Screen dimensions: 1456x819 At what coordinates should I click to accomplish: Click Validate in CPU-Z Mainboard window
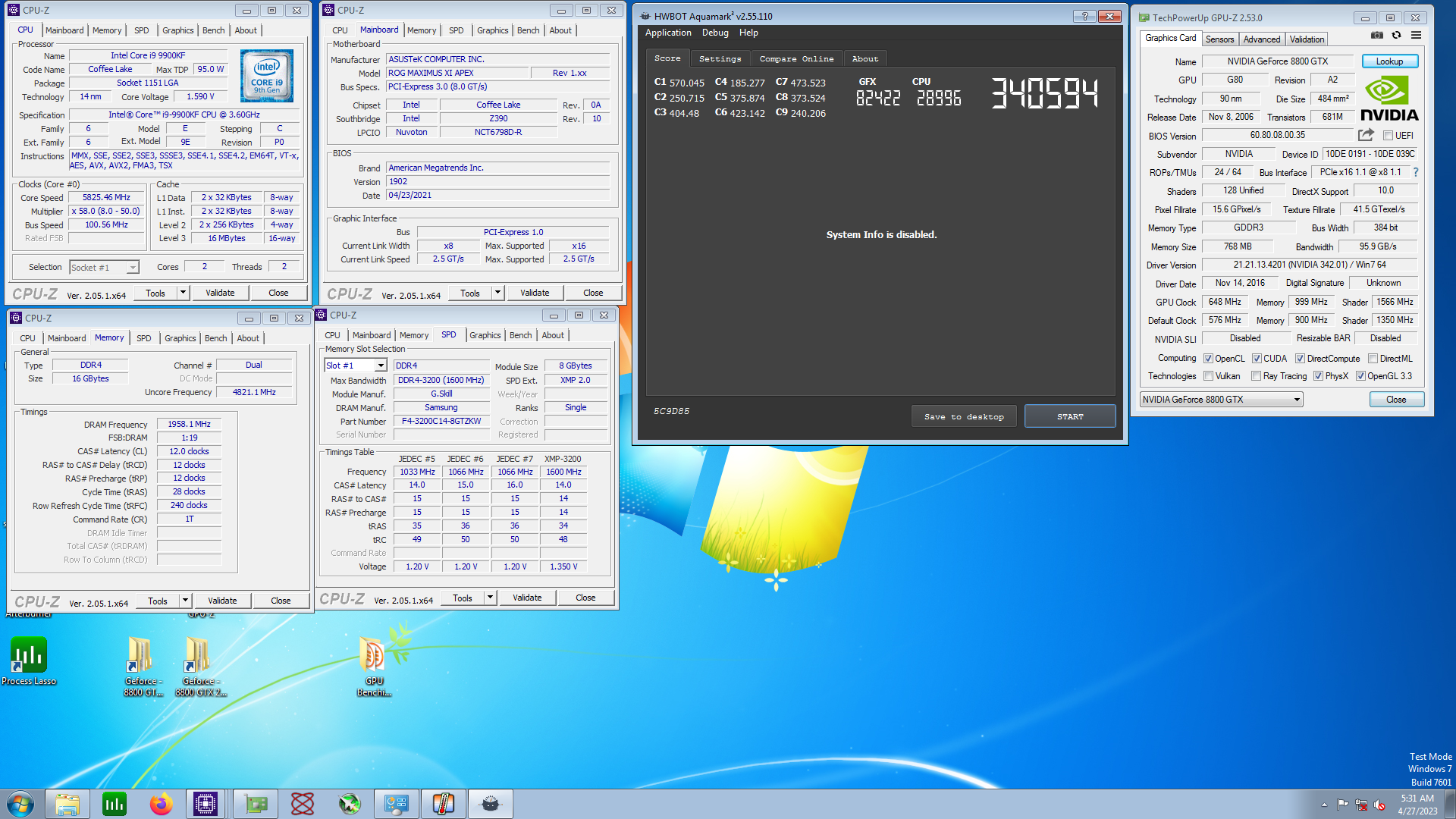[x=535, y=293]
